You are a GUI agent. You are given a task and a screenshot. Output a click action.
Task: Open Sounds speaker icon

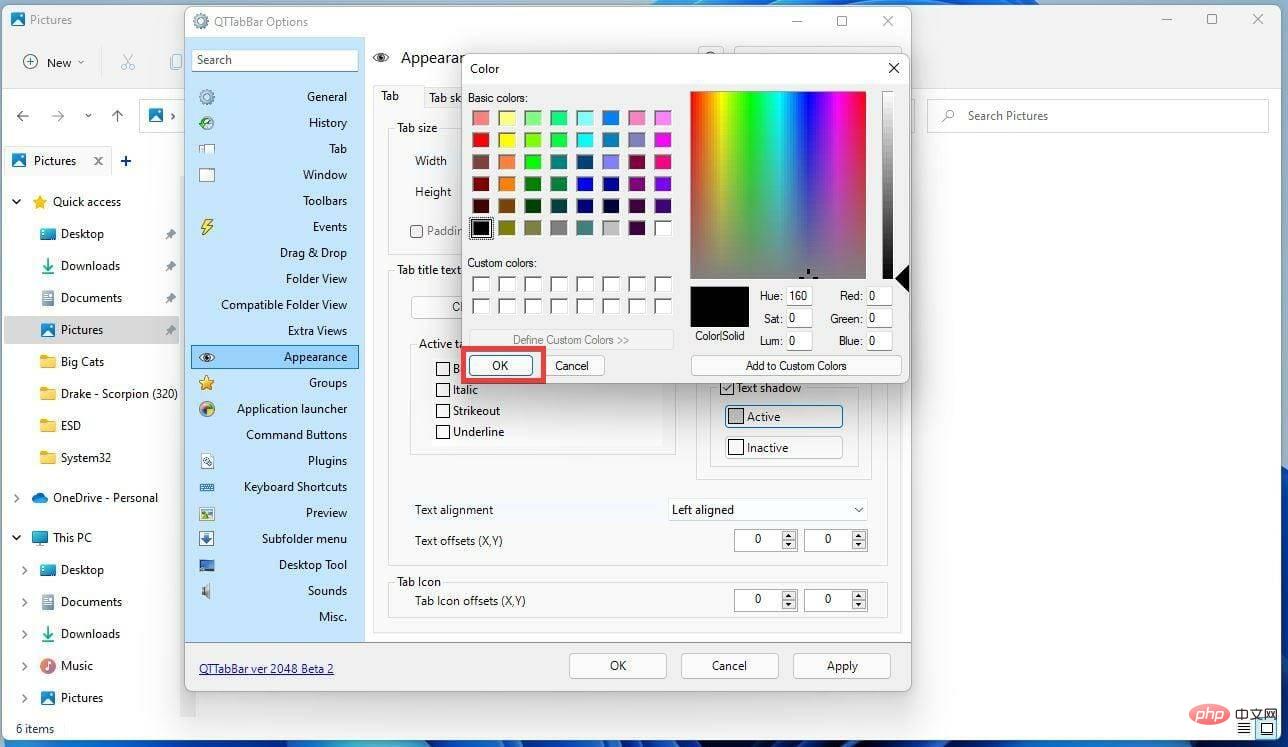tap(205, 591)
